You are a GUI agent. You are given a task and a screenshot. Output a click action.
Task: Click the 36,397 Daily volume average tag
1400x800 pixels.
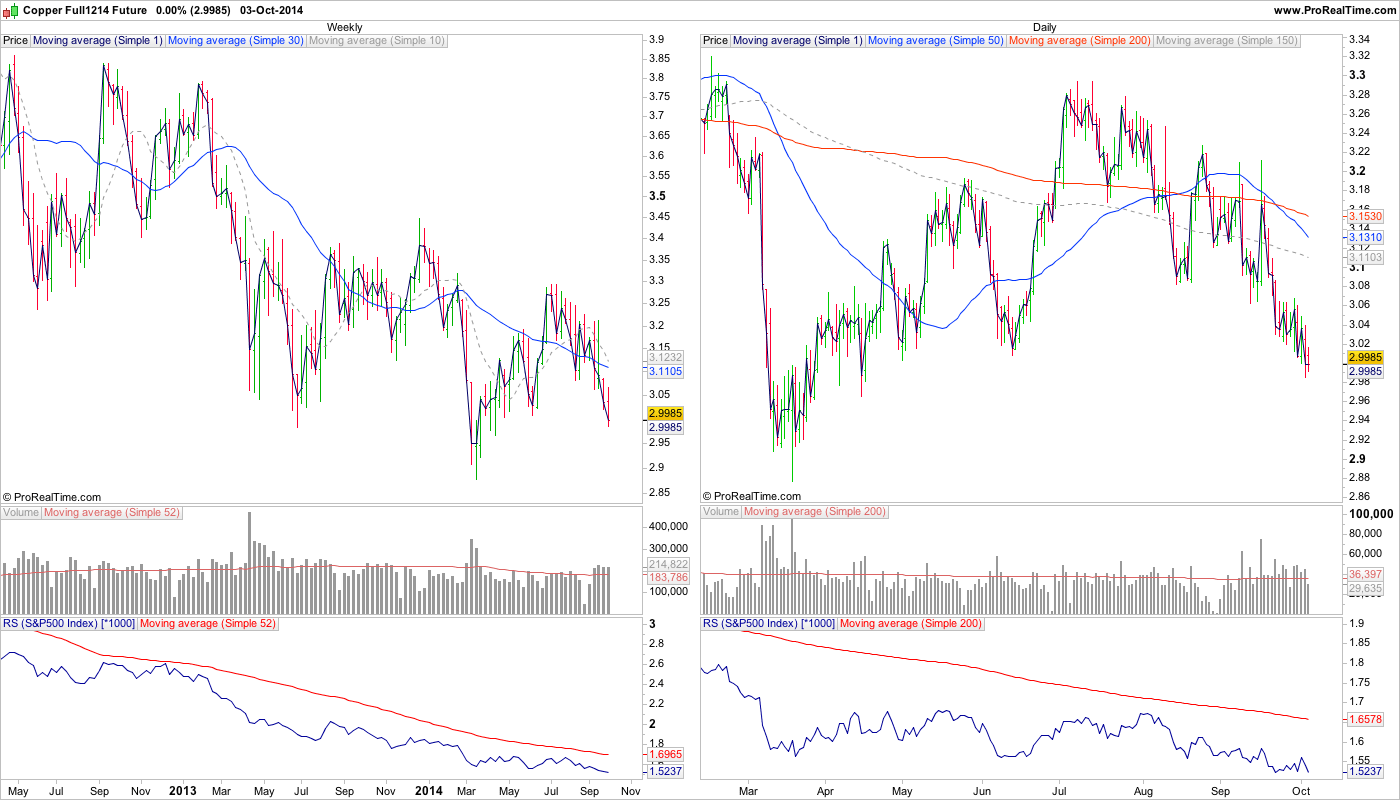pyautogui.click(x=1365, y=574)
